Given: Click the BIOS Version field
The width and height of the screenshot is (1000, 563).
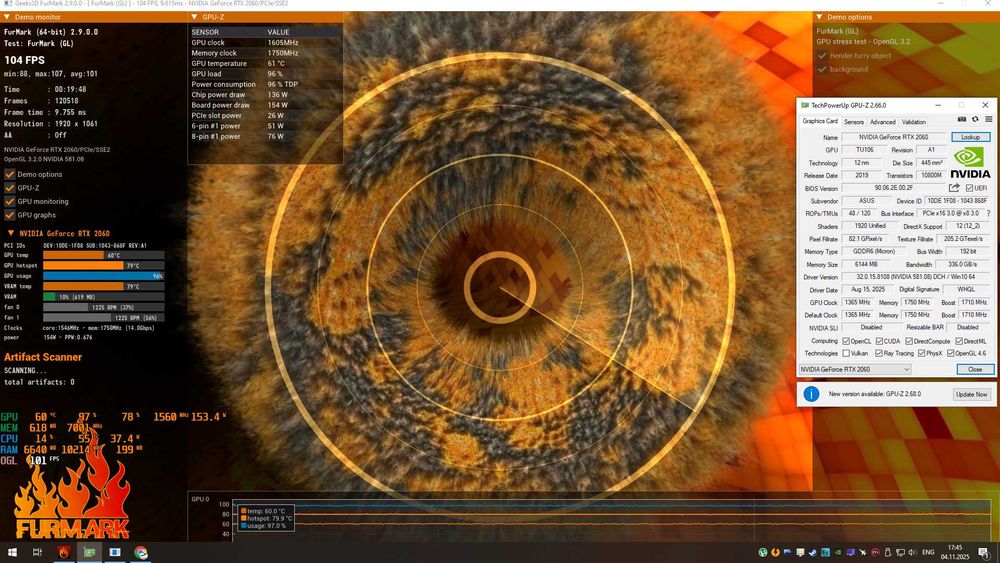Looking at the screenshot, I should [x=893, y=188].
